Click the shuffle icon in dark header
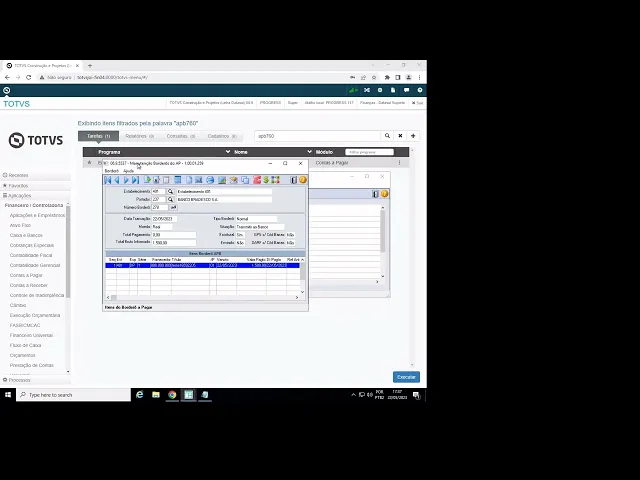The image size is (640, 480). [367, 90]
